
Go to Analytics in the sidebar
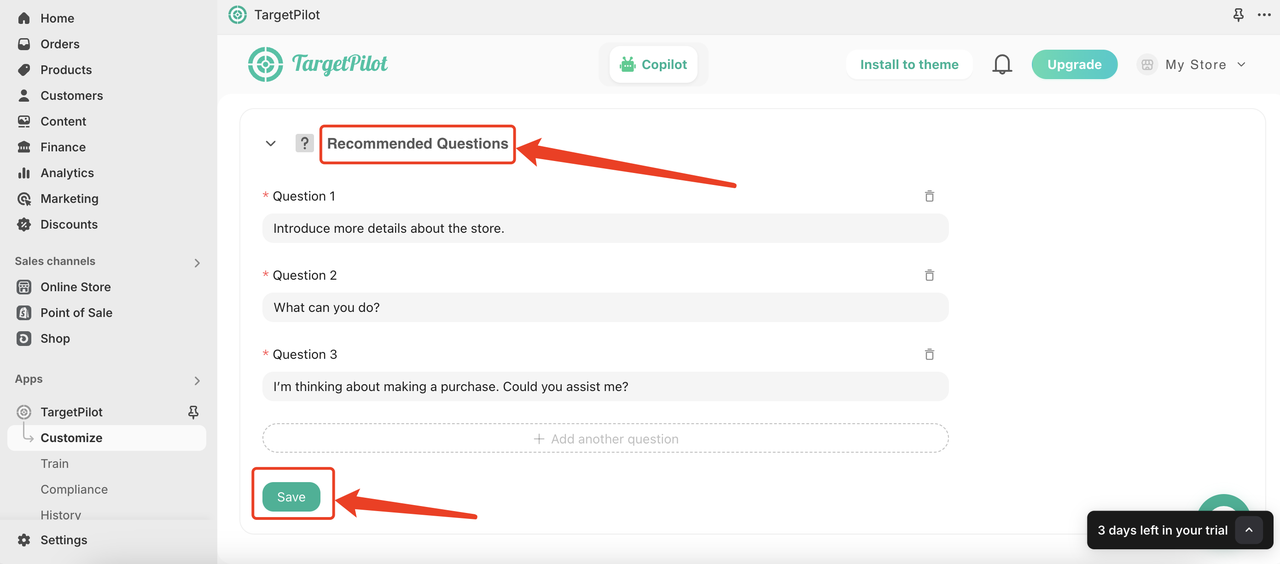tap(67, 173)
